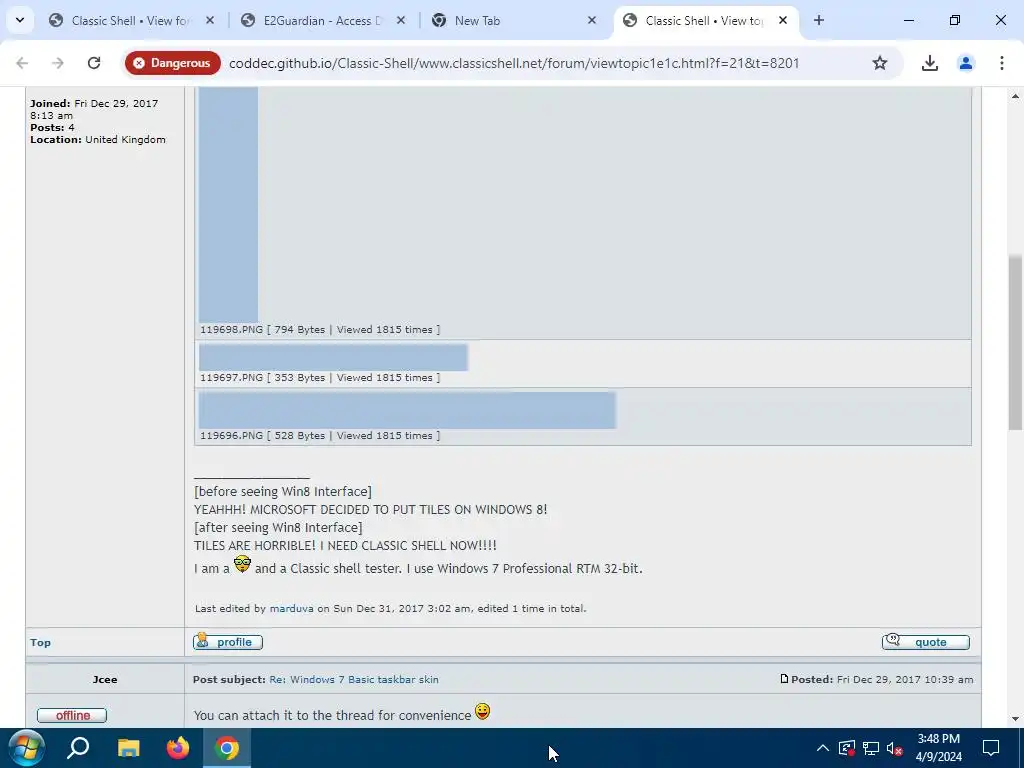Screen dimensions: 1024x768
Task: Go back with the back arrow
Action: 22,63
